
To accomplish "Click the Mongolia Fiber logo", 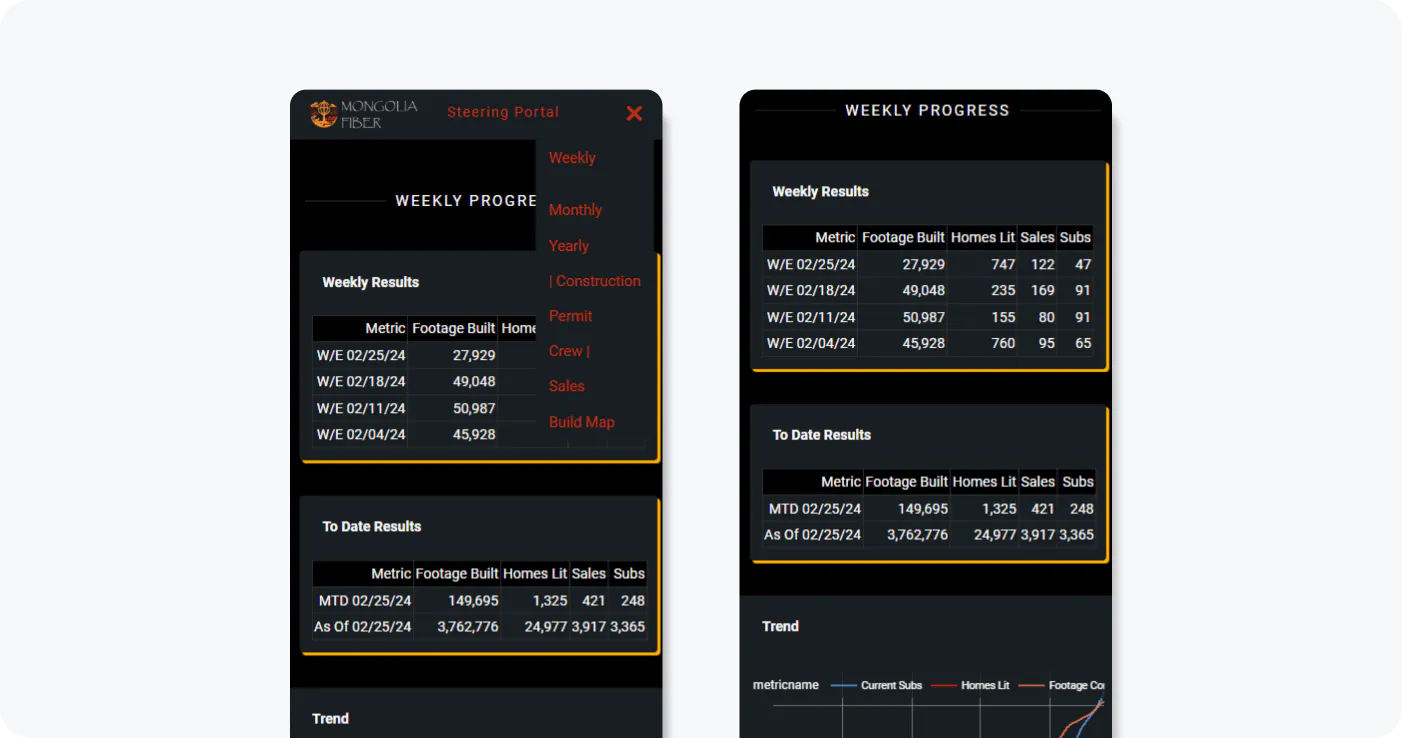I will 364,114.
